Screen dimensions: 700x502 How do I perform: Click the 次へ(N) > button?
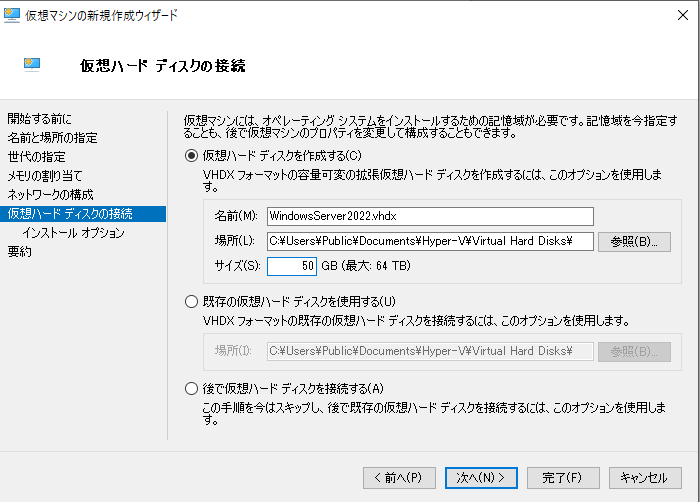tap(481, 478)
